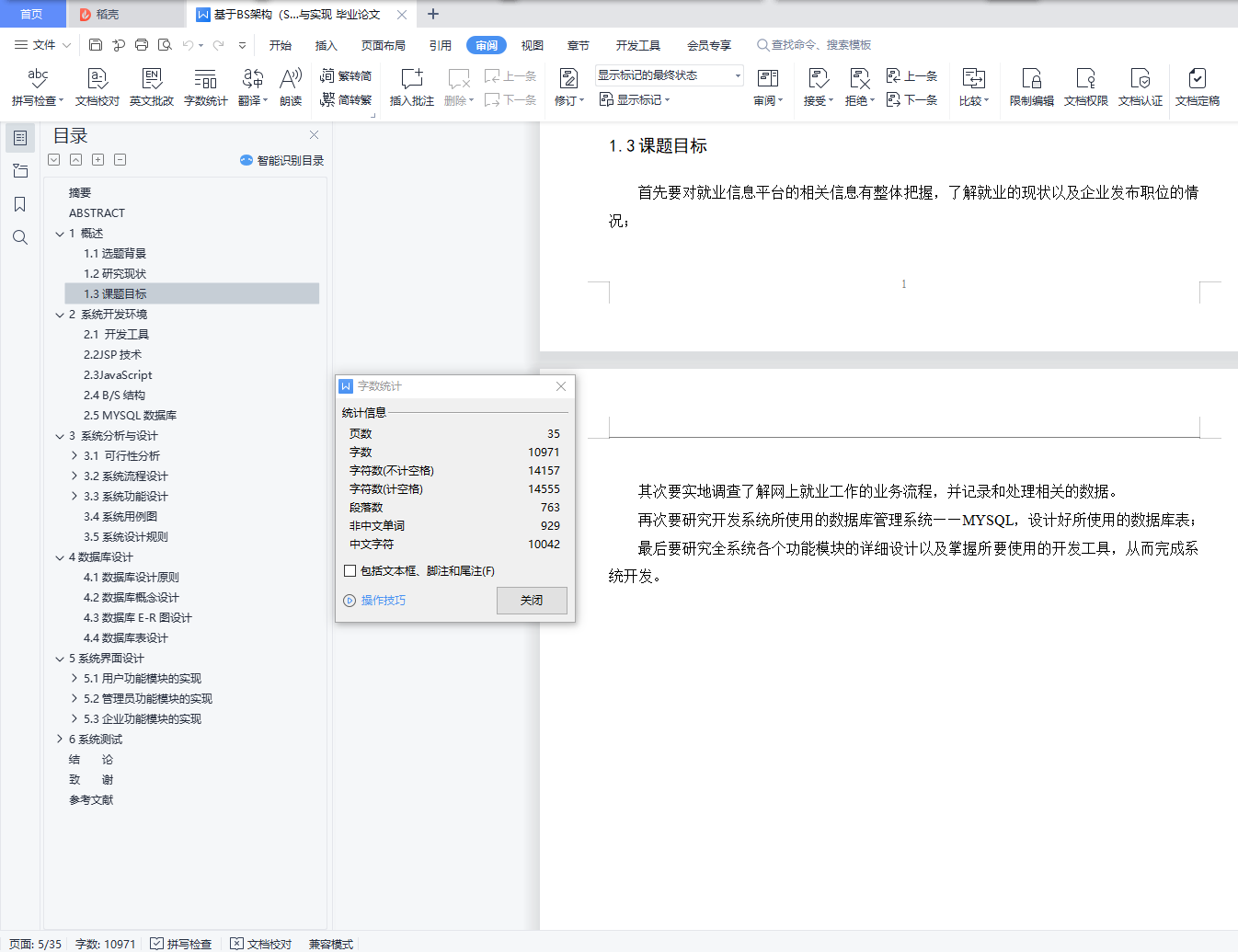The height and width of the screenshot is (952, 1238).
Task: Open the 开发工具 ribbon tab
Action: (638, 45)
